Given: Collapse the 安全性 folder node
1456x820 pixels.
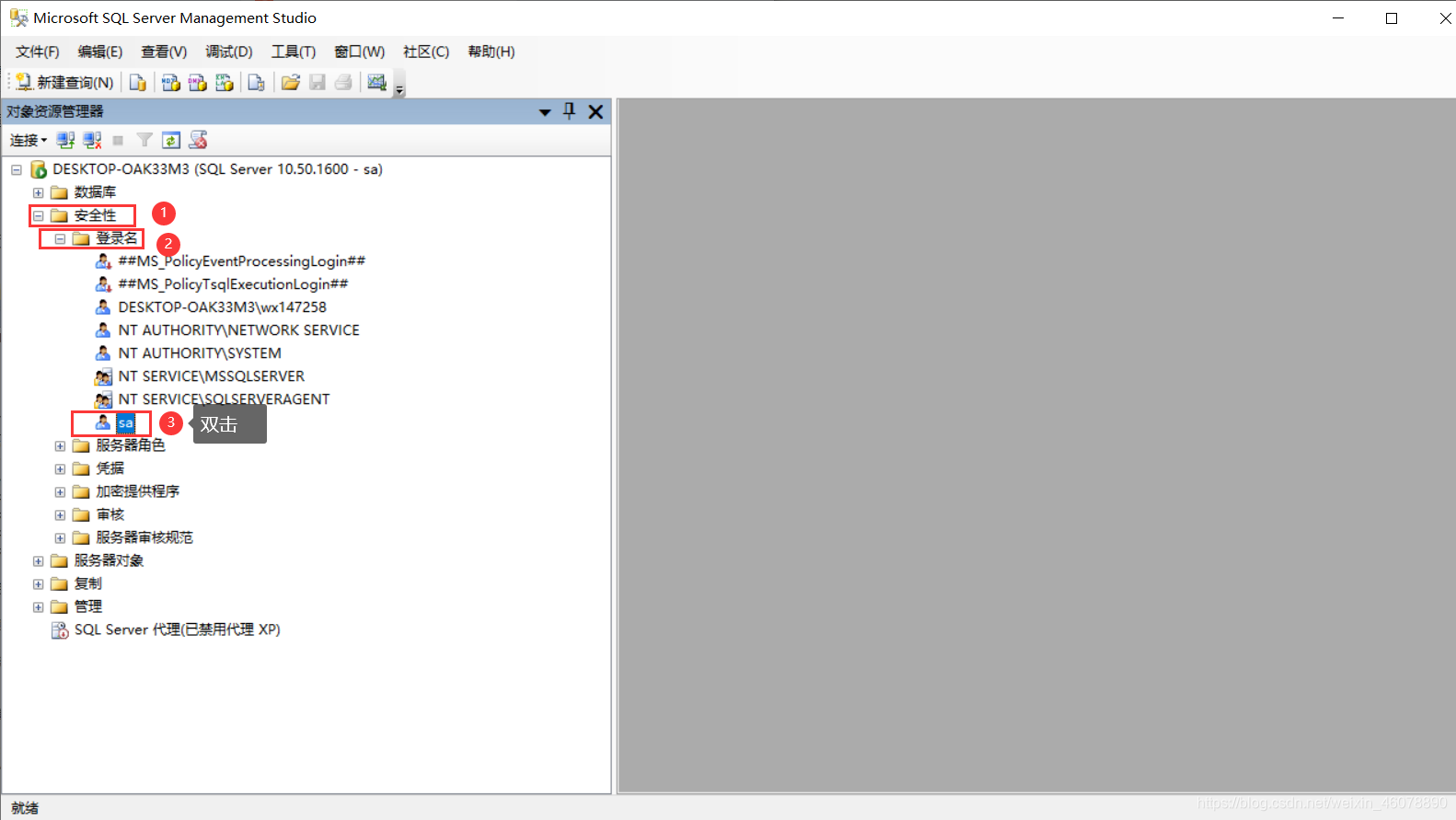Looking at the screenshot, I should [38, 215].
